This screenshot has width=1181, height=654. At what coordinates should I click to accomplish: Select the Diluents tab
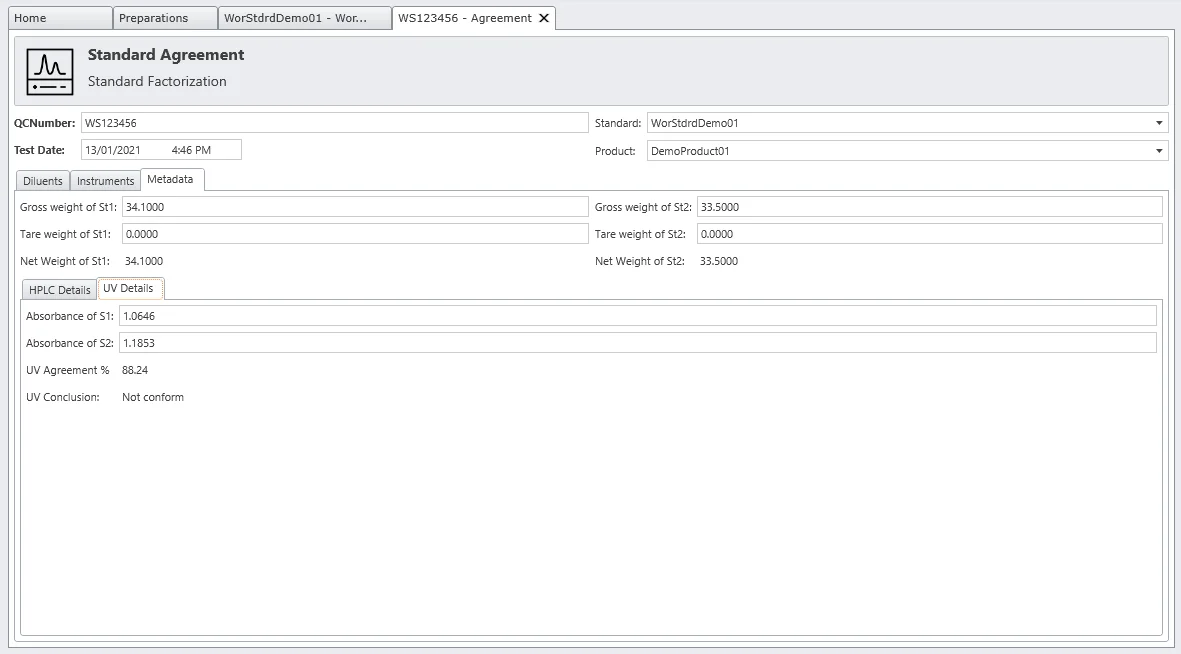[43, 181]
